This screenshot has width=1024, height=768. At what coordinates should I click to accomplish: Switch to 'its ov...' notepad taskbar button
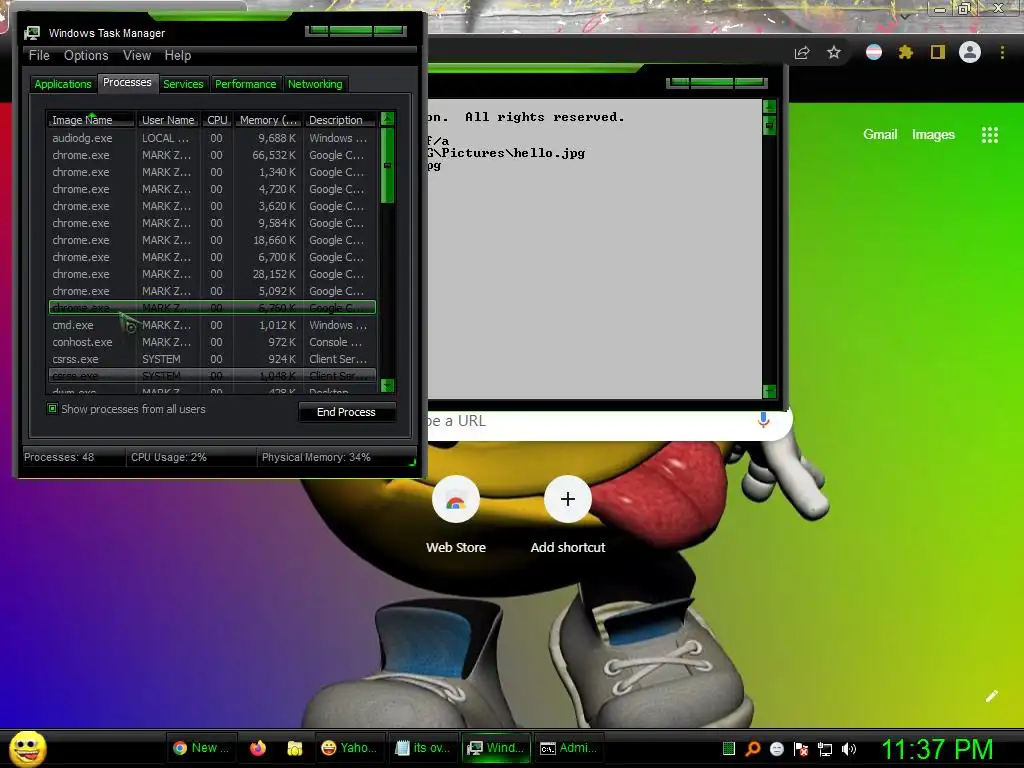(x=423, y=748)
